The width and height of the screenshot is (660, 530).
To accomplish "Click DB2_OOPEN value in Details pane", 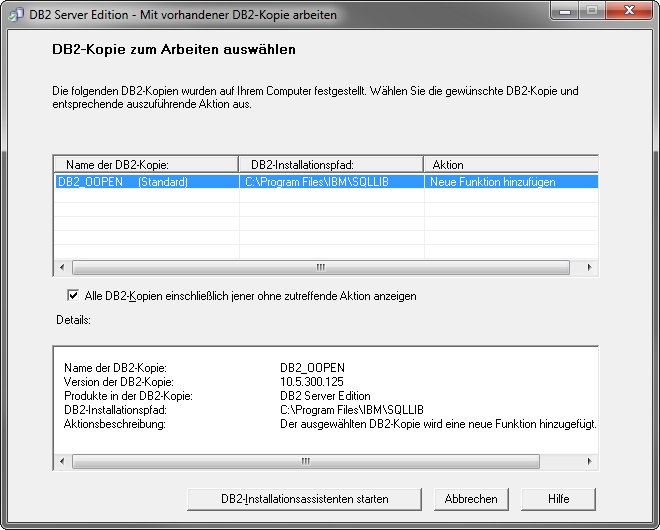I will pos(312,368).
